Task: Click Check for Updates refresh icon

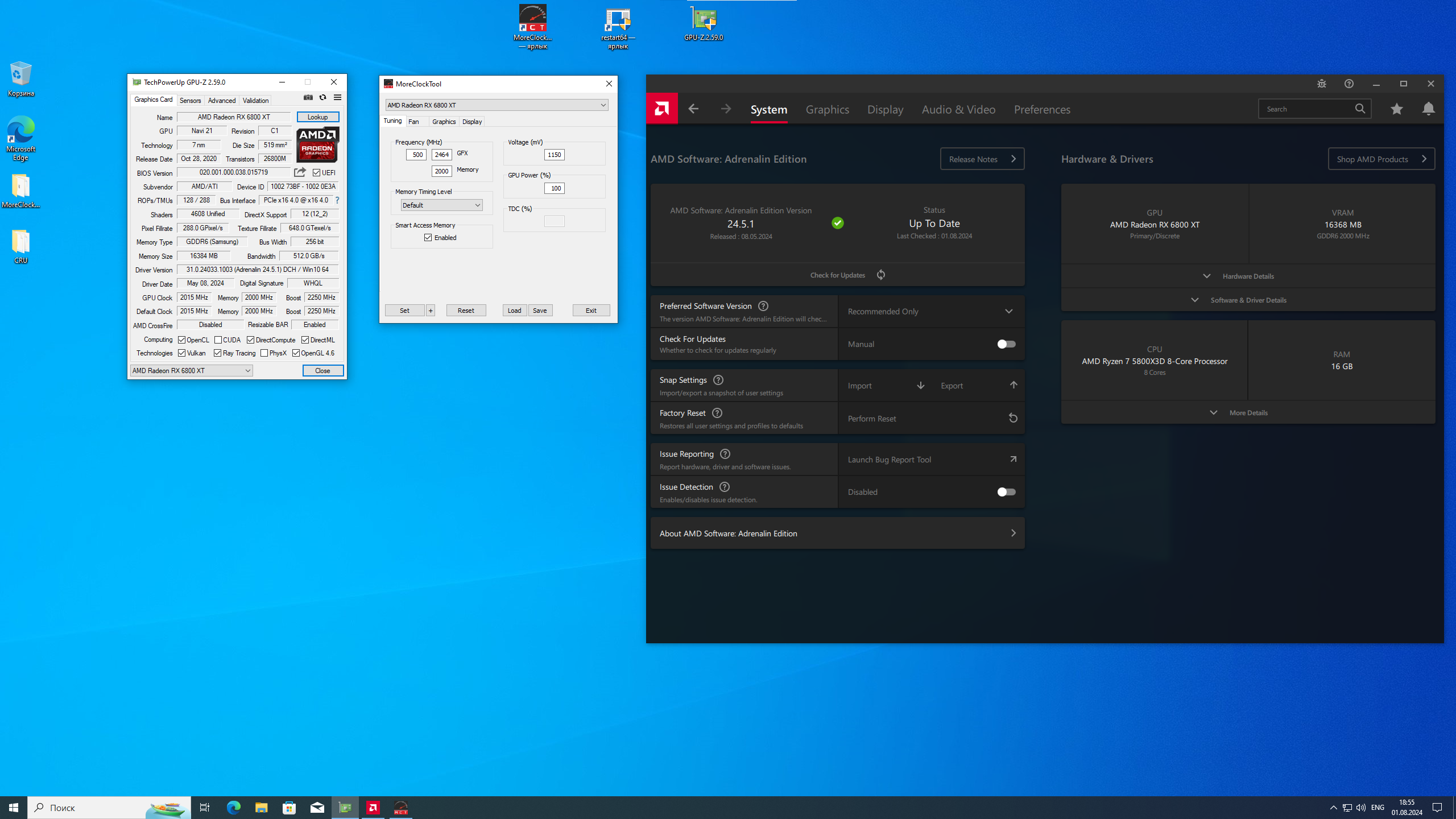Action: pos(881,275)
